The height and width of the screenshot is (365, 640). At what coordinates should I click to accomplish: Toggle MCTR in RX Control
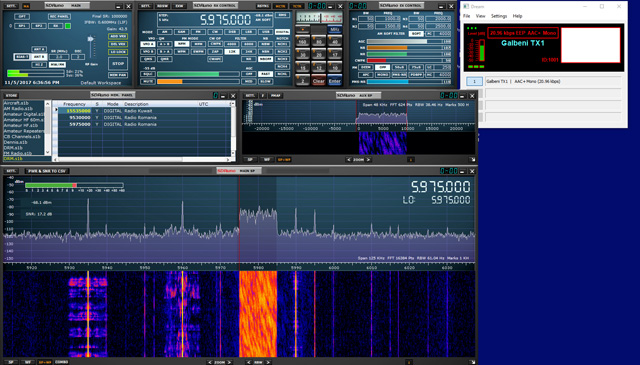coord(280,6)
